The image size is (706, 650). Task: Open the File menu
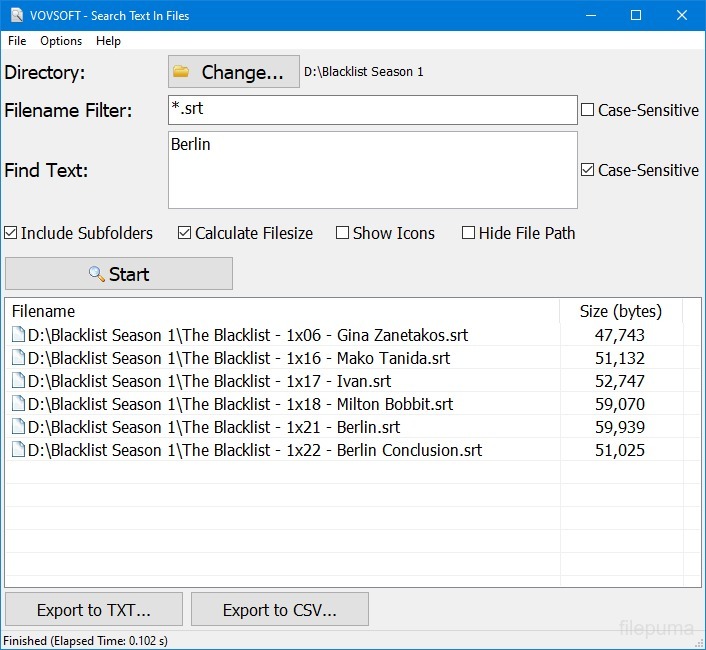[x=17, y=41]
